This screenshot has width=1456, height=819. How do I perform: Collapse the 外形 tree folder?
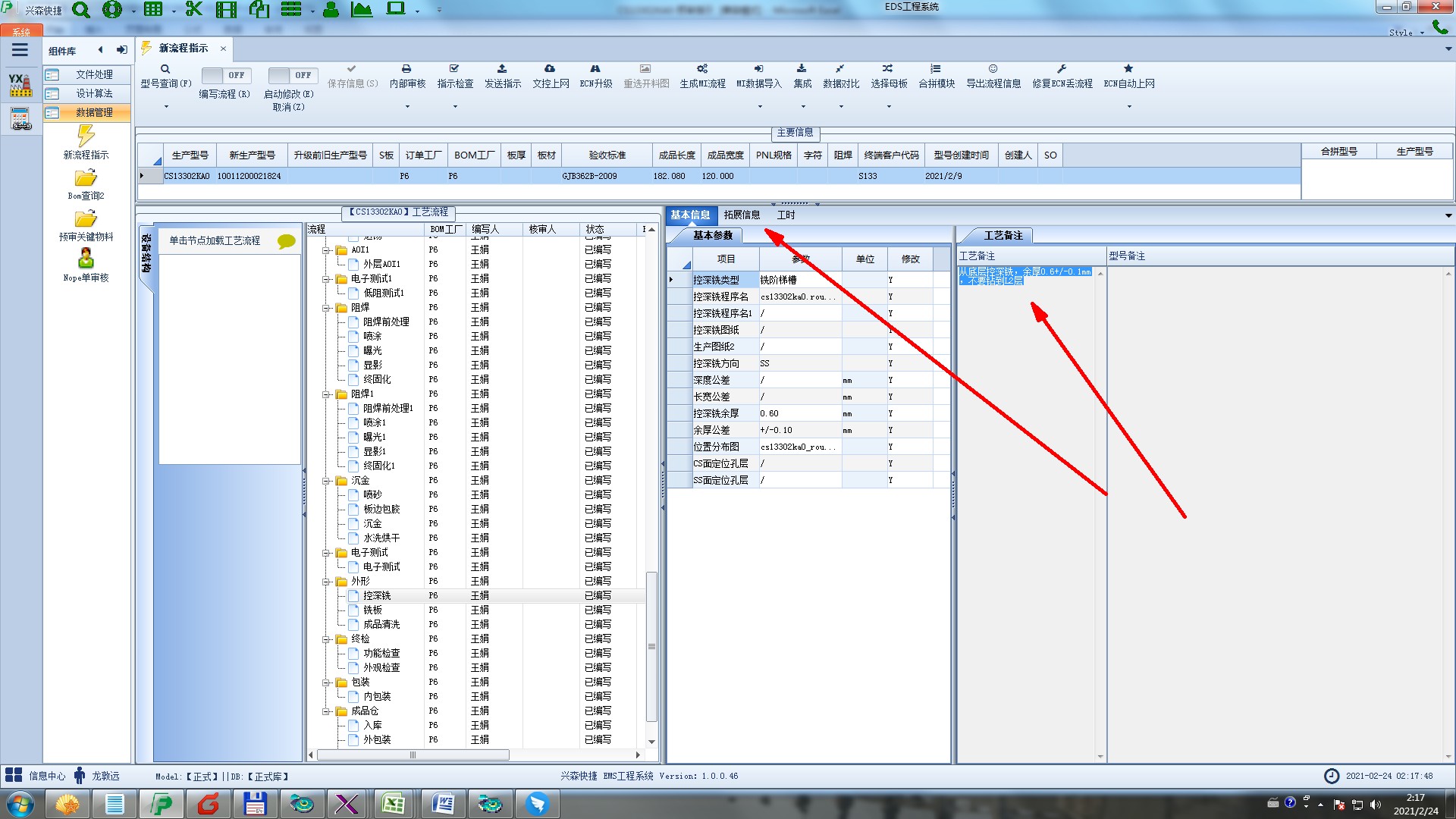(x=327, y=582)
